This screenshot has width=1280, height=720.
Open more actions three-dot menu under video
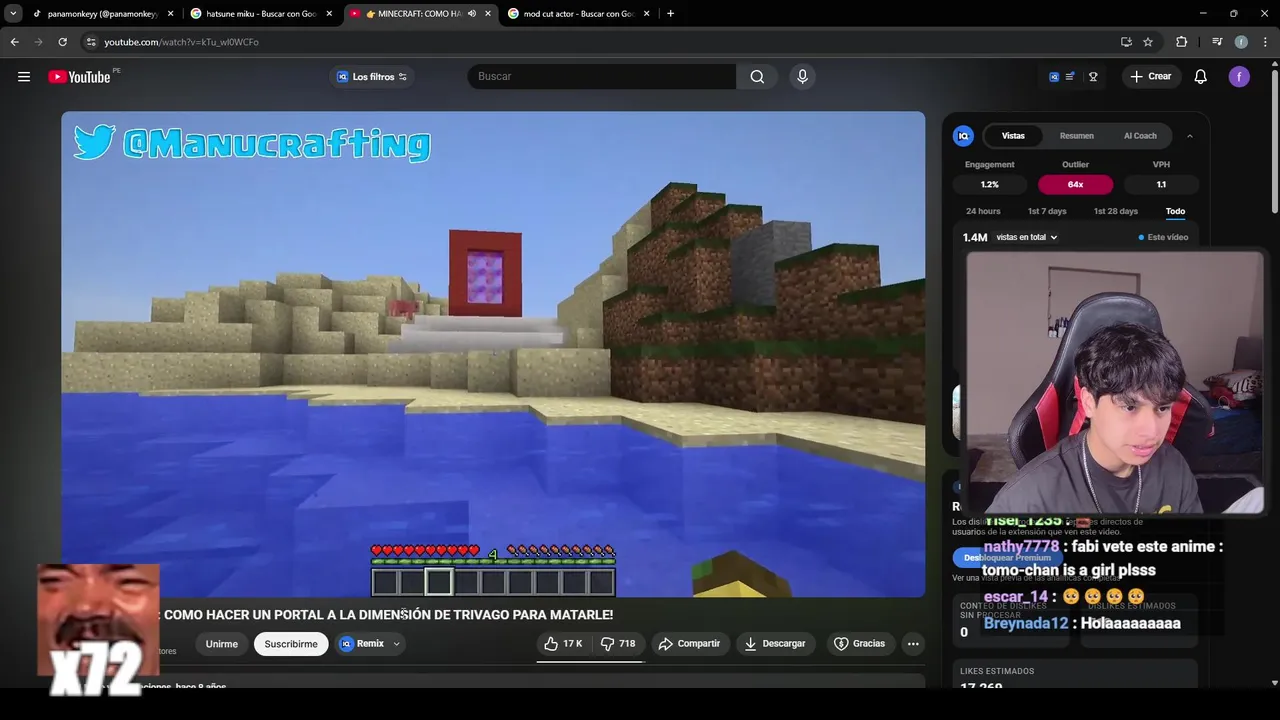[x=913, y=644]
